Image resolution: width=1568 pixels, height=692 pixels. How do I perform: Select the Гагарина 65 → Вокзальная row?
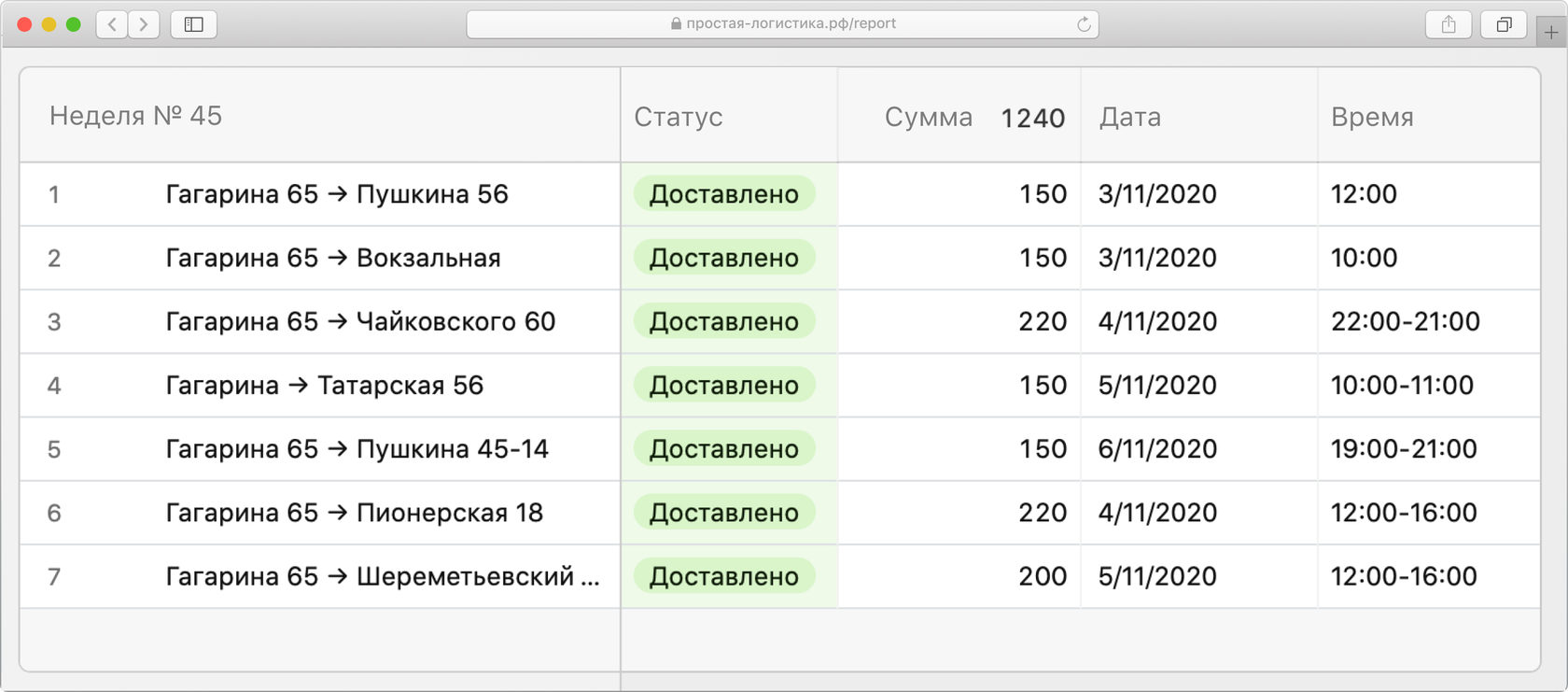pos(333,258)
